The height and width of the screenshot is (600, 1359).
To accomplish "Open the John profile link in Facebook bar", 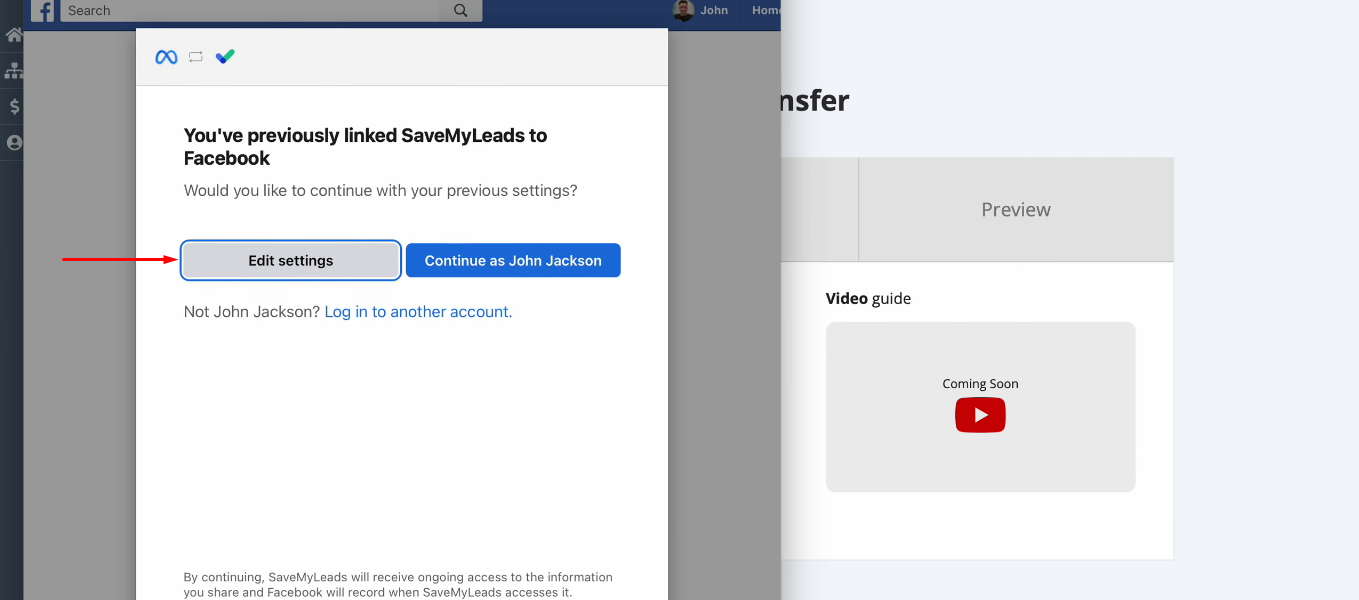I will click(x=714, y=10).
